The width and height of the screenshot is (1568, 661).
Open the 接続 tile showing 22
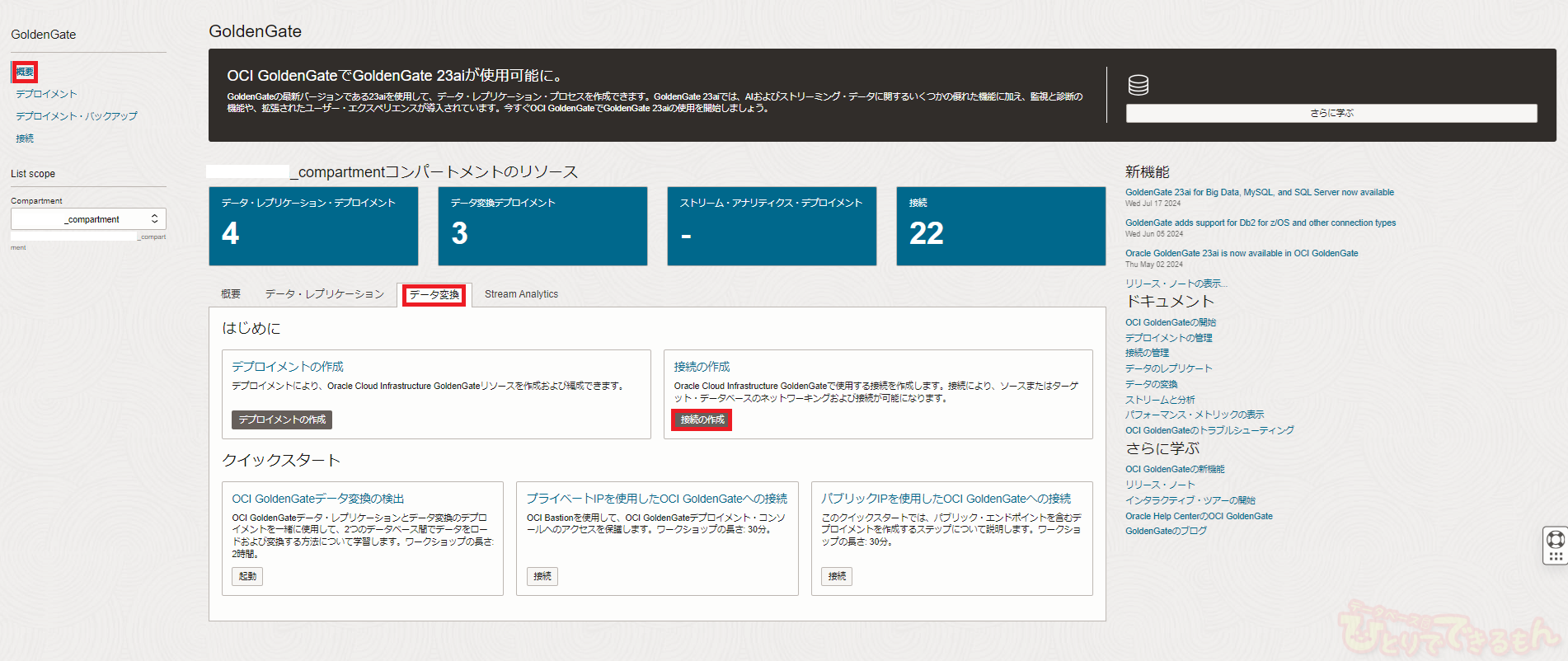coord(1000,226)
